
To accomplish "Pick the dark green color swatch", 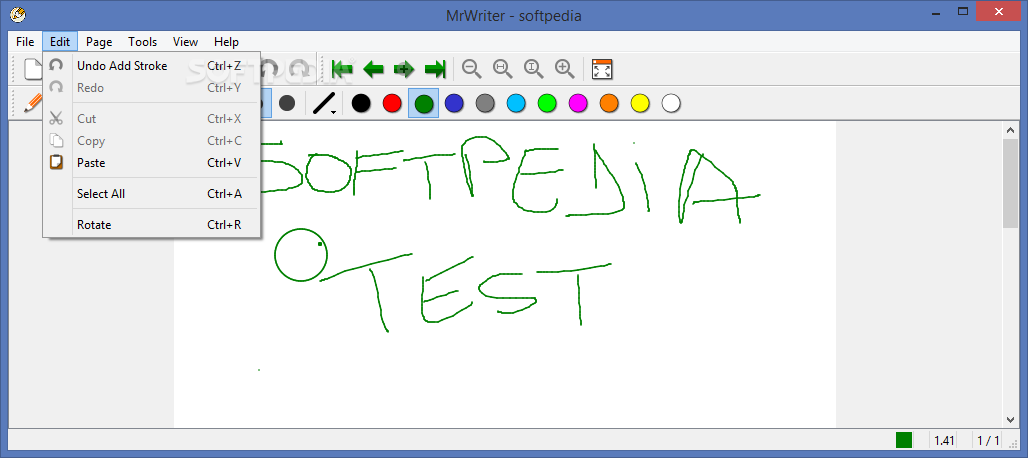I will pyautogui.click(x=424, y=104).
